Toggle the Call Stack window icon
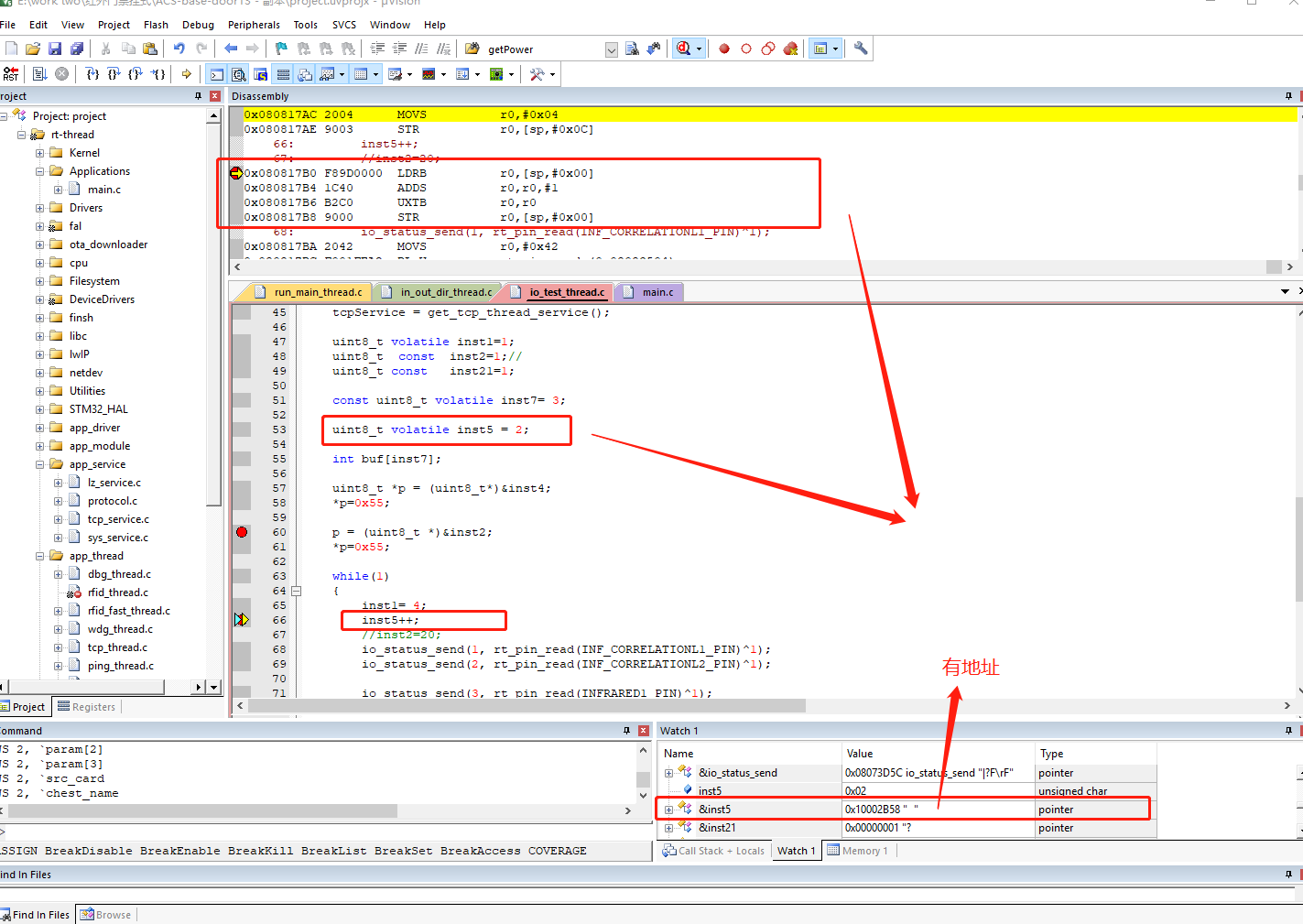The image size is (1303, 924). tap(305, 74)
